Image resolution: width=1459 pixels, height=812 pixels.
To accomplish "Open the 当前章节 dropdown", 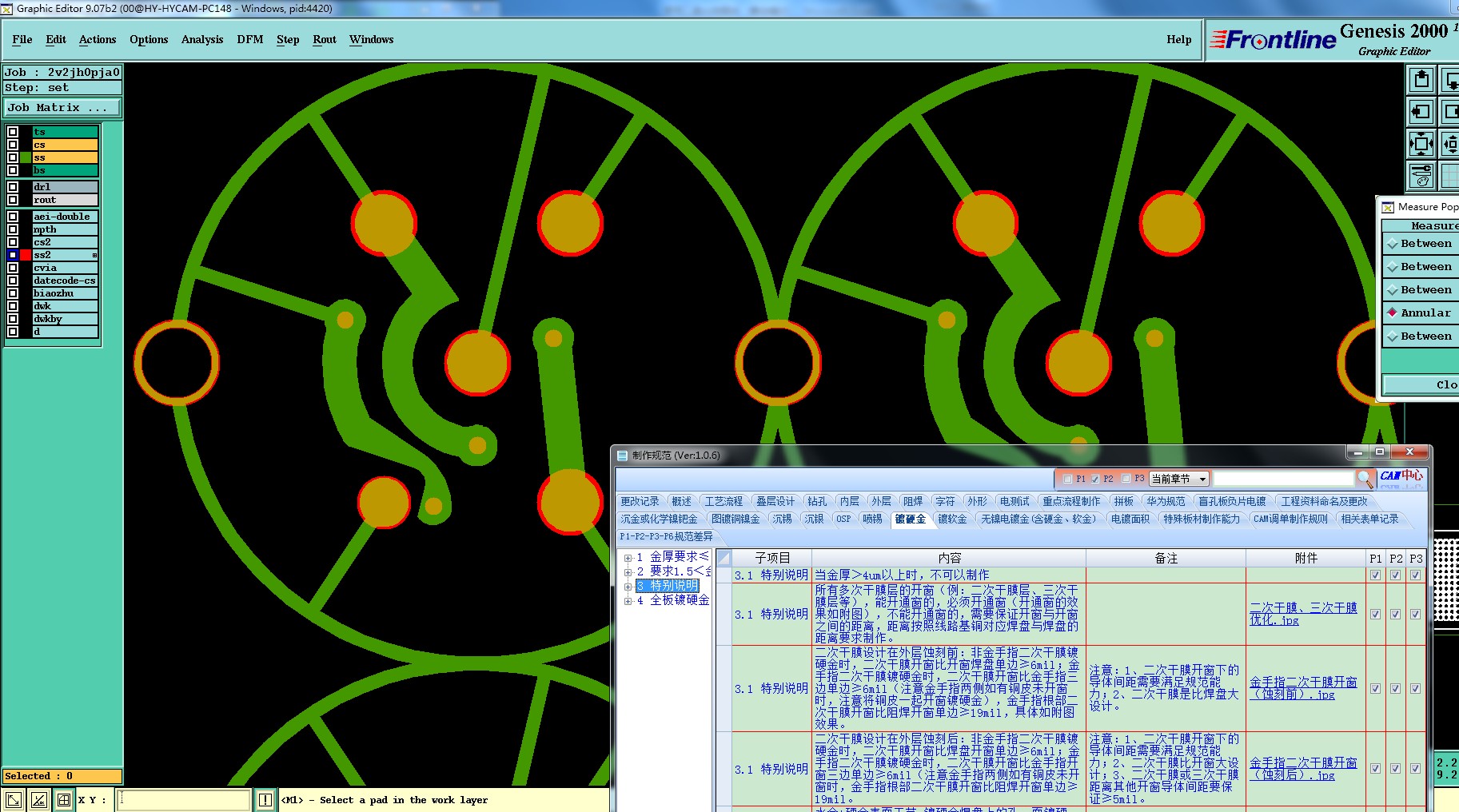I will coord(1179,479).
